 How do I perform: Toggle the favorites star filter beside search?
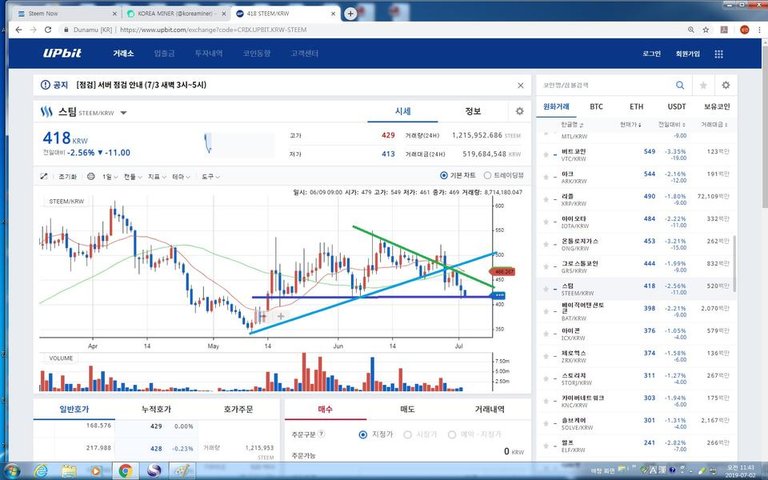tap(703, 85)
